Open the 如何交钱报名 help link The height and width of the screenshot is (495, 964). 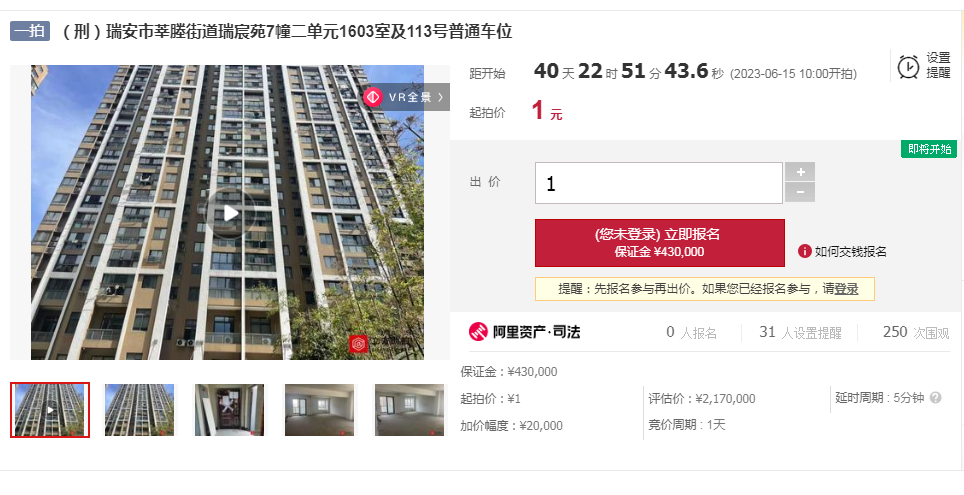(851, 251)
